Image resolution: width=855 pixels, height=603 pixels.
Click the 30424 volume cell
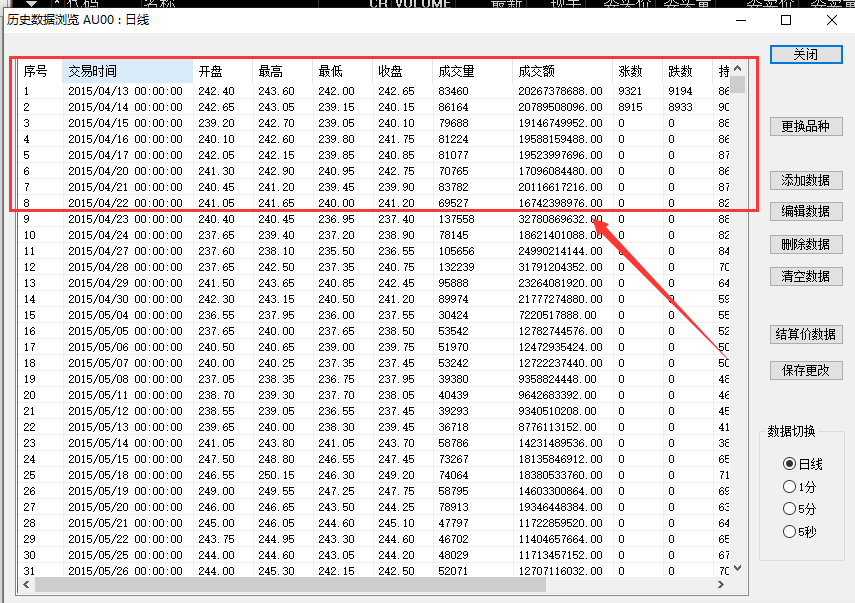pyautogui.click(x=453, y=315)
